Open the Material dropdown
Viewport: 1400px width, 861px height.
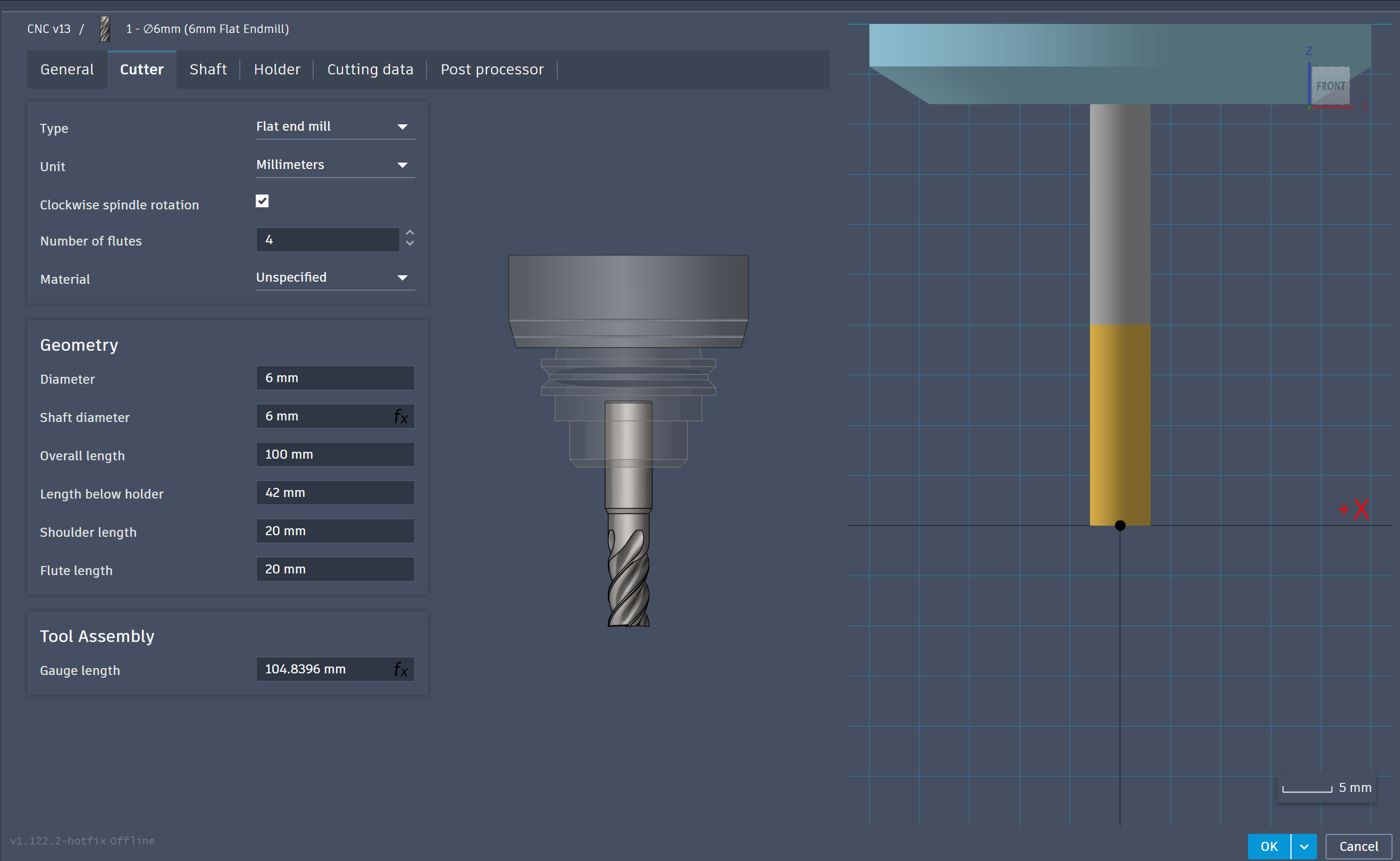tap(335, 277)
